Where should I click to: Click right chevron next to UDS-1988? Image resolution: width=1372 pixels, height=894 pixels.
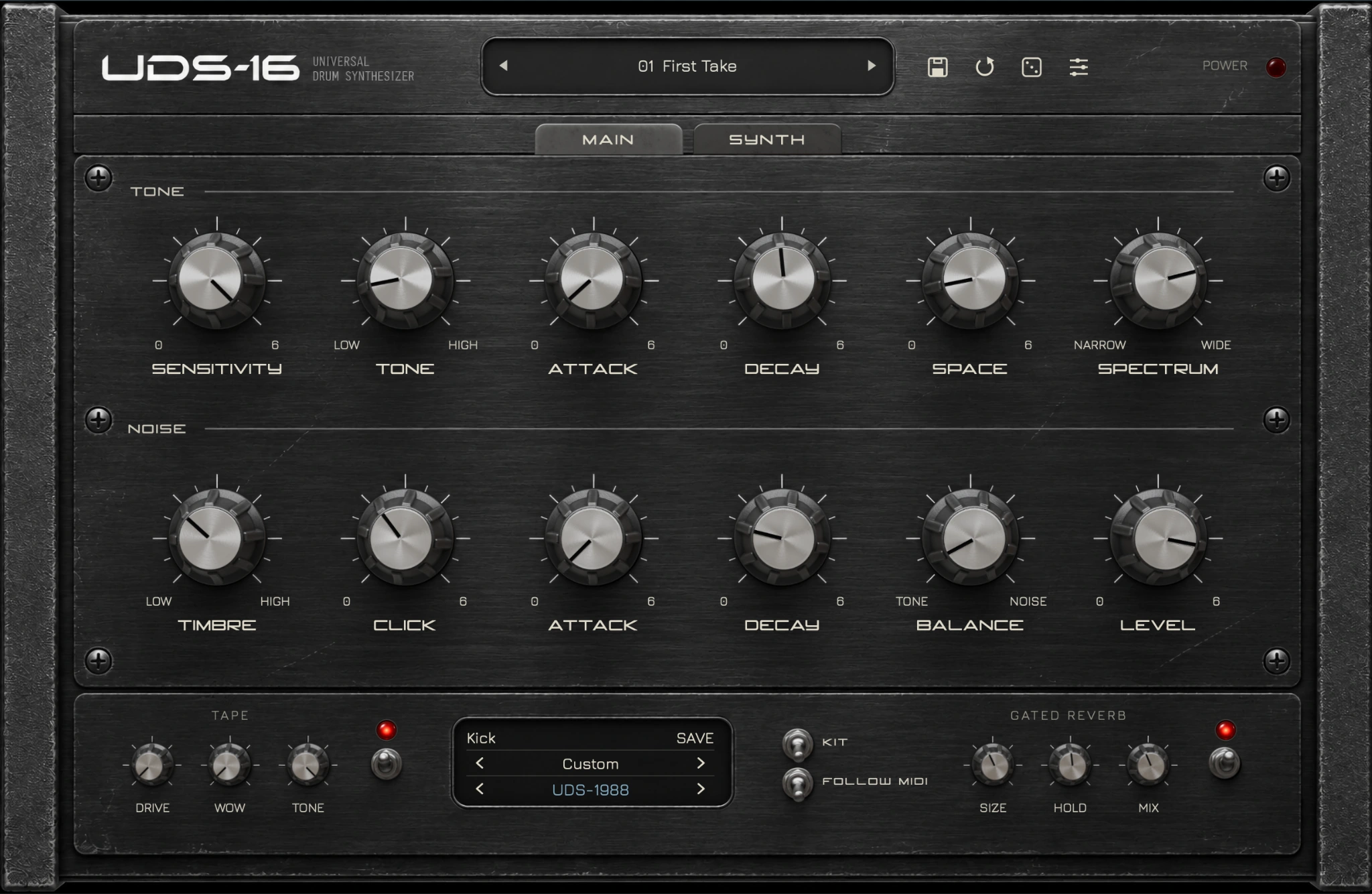pyautogui.click(x=701, y=789)
